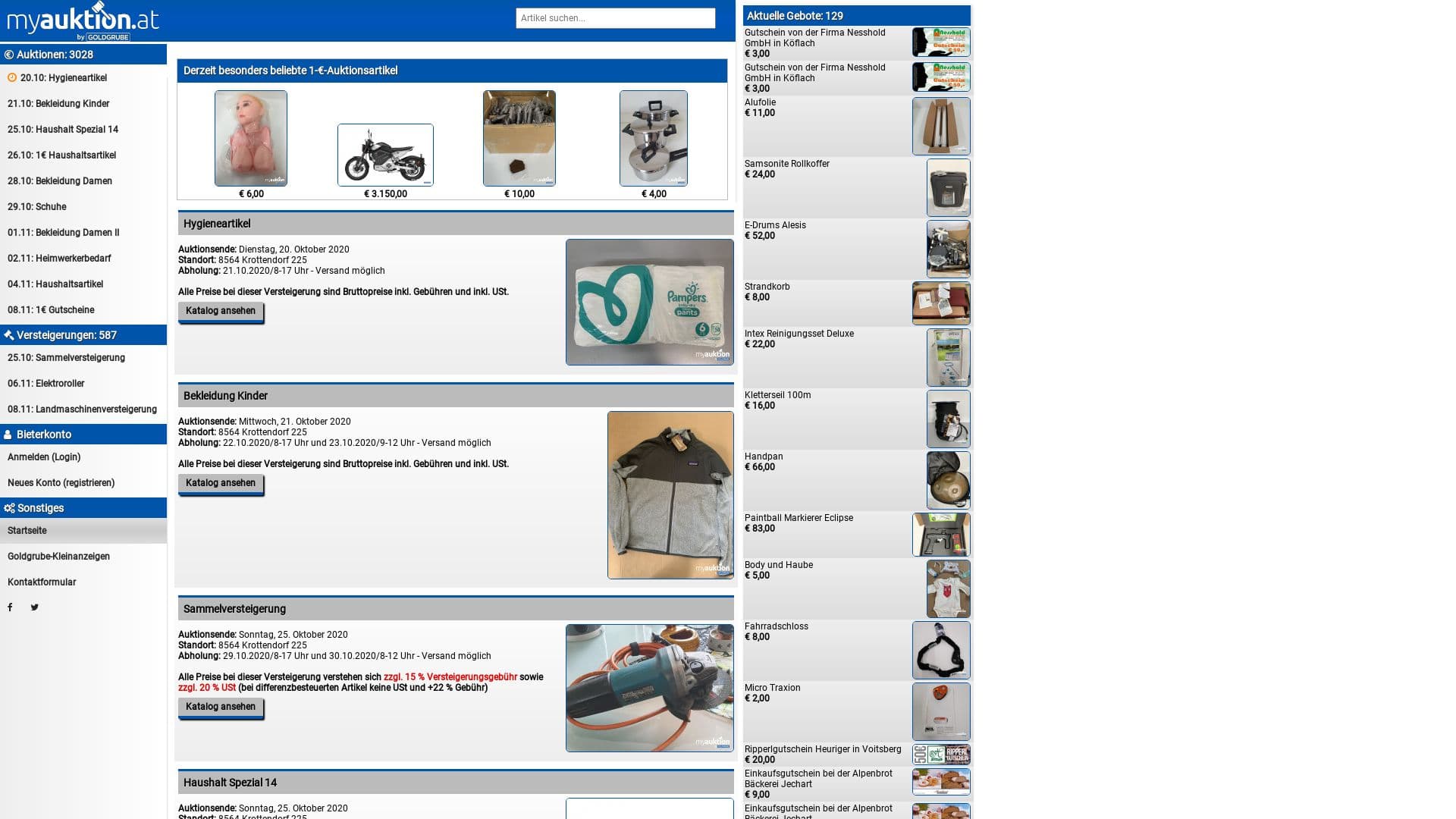
Task: Select 06.11: Elektroroller in the sidebar
Action: tap(46, 384)
